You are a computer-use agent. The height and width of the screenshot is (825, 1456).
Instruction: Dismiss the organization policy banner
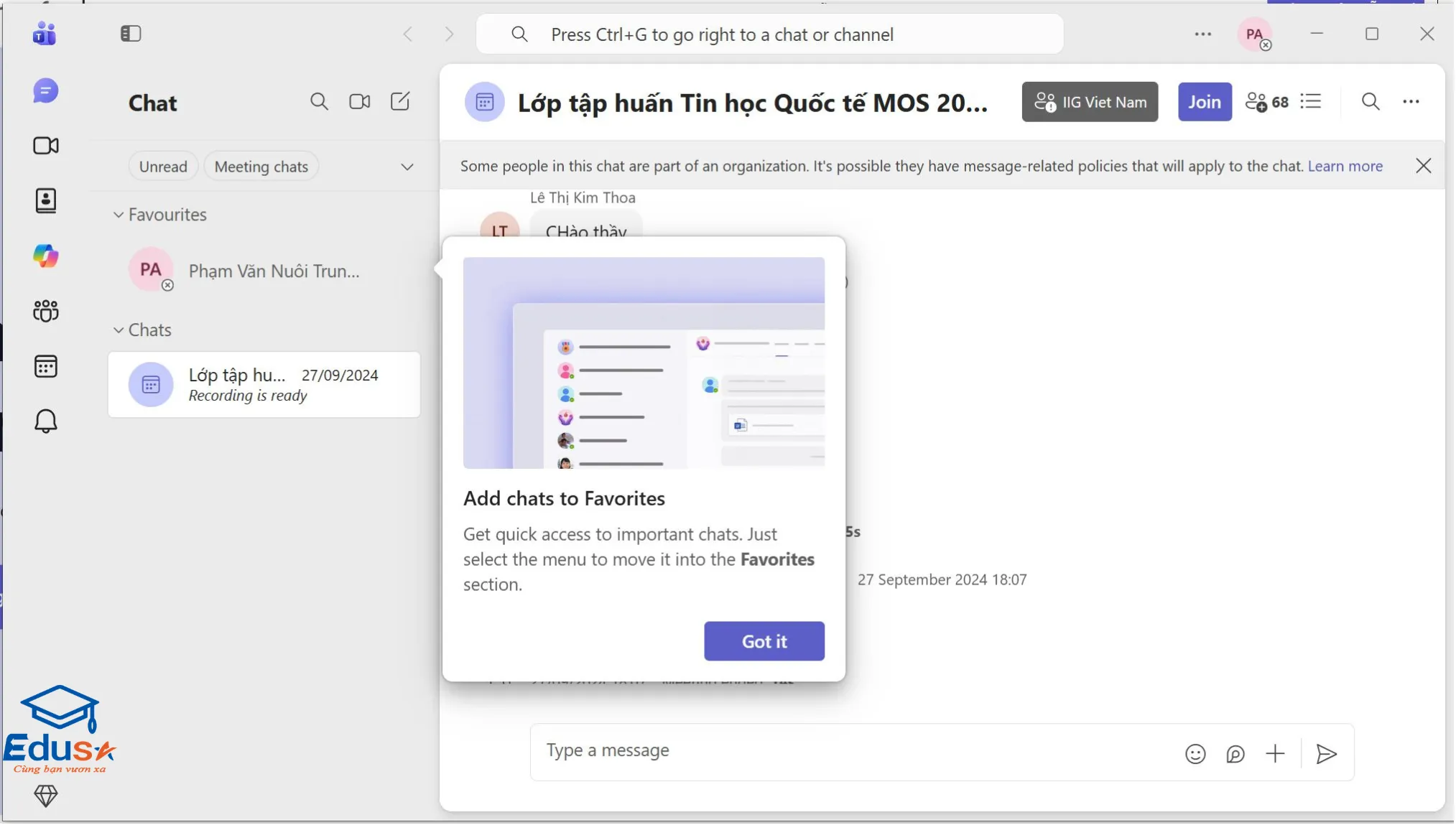point(1423,166)
